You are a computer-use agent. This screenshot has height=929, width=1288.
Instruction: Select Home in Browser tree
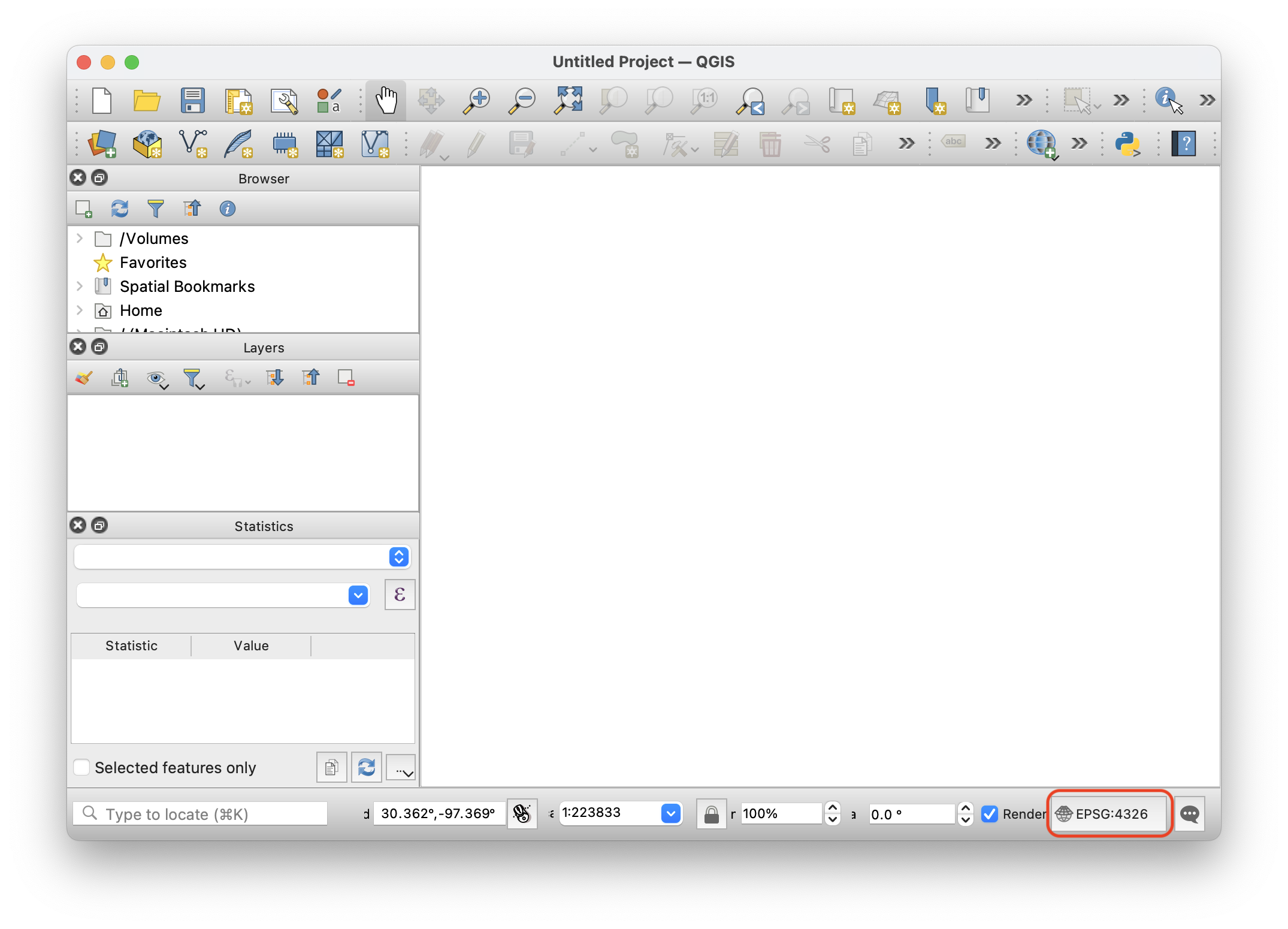pos(141,310)
